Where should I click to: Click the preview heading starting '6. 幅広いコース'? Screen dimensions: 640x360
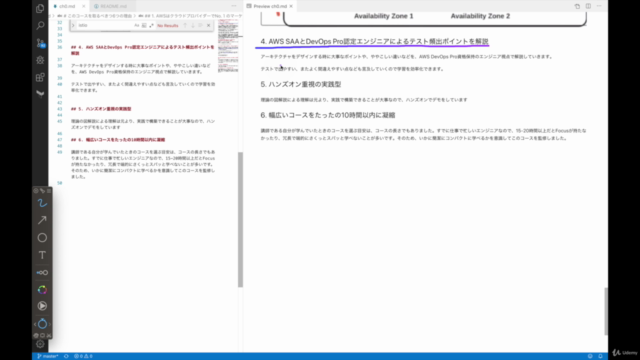point(328,116)
